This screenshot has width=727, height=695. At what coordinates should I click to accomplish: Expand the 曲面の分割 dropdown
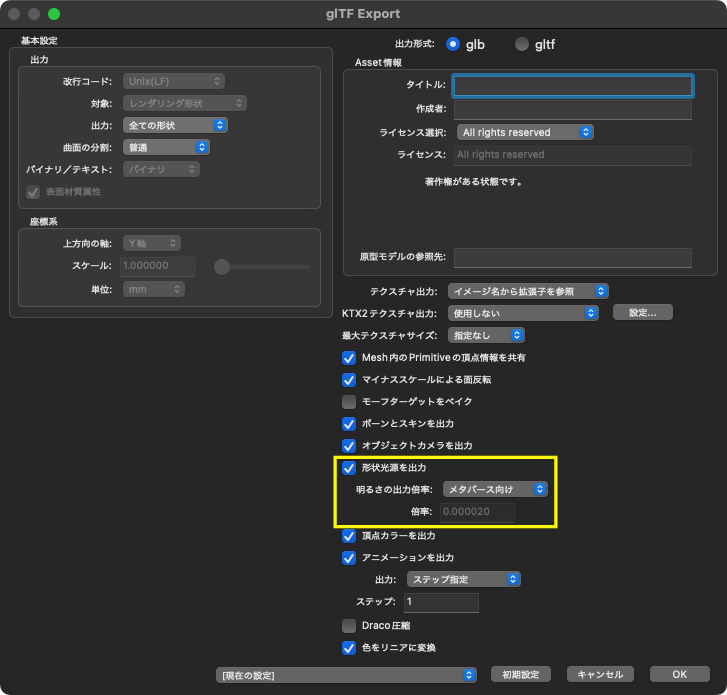[166, 147]
